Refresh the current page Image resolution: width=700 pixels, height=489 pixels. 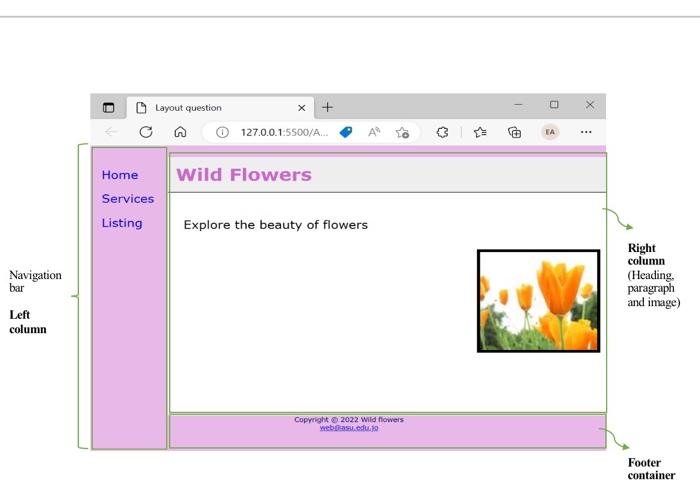point(146,132)
